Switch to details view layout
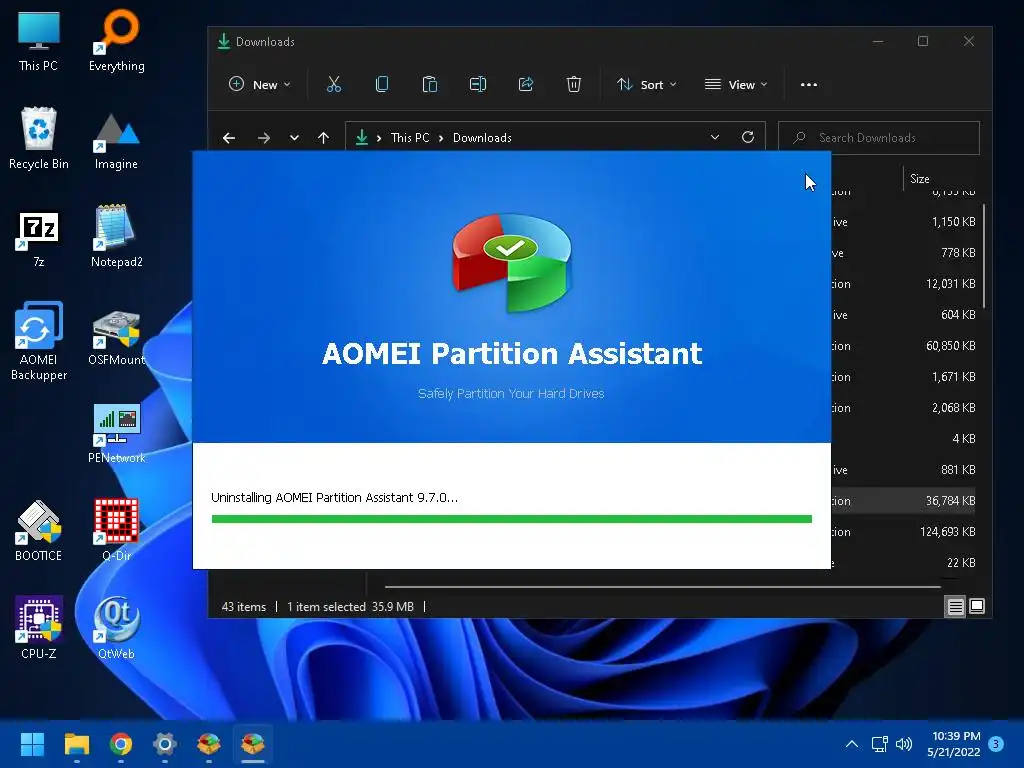The height and width of the screenshot is (768, 1024). [955, 607]
